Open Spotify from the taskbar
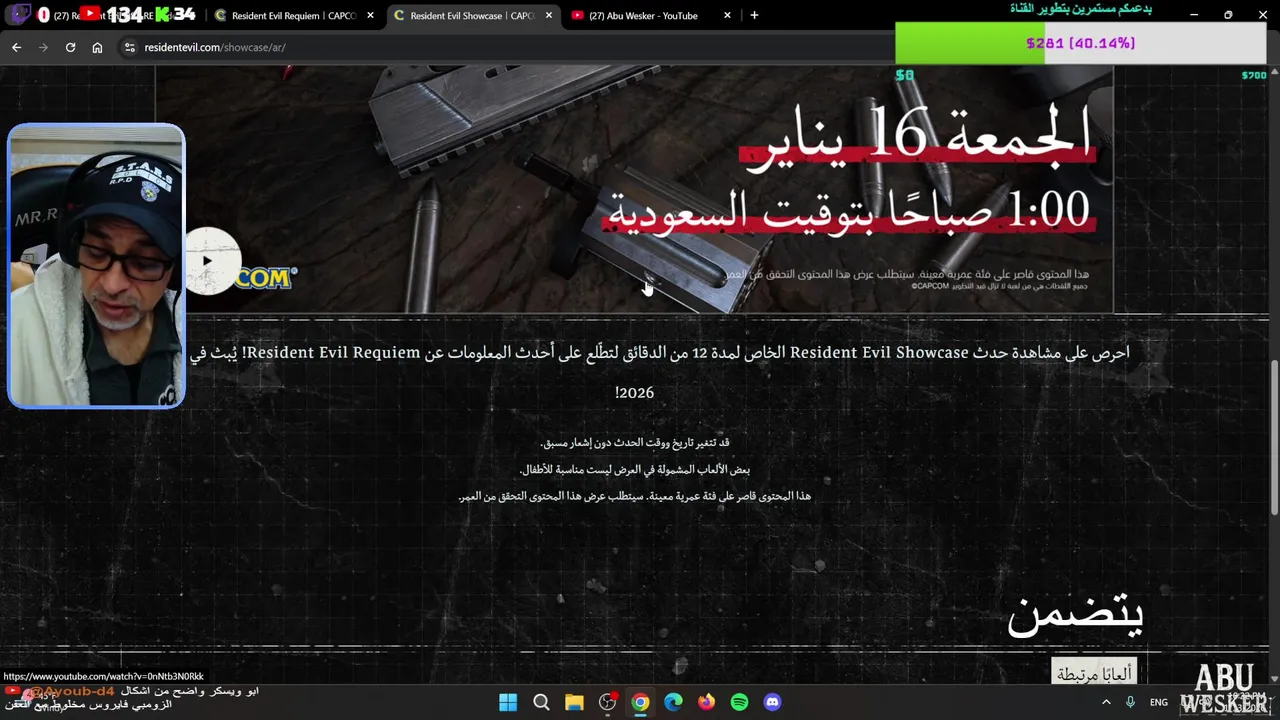 tap(739, 702)
